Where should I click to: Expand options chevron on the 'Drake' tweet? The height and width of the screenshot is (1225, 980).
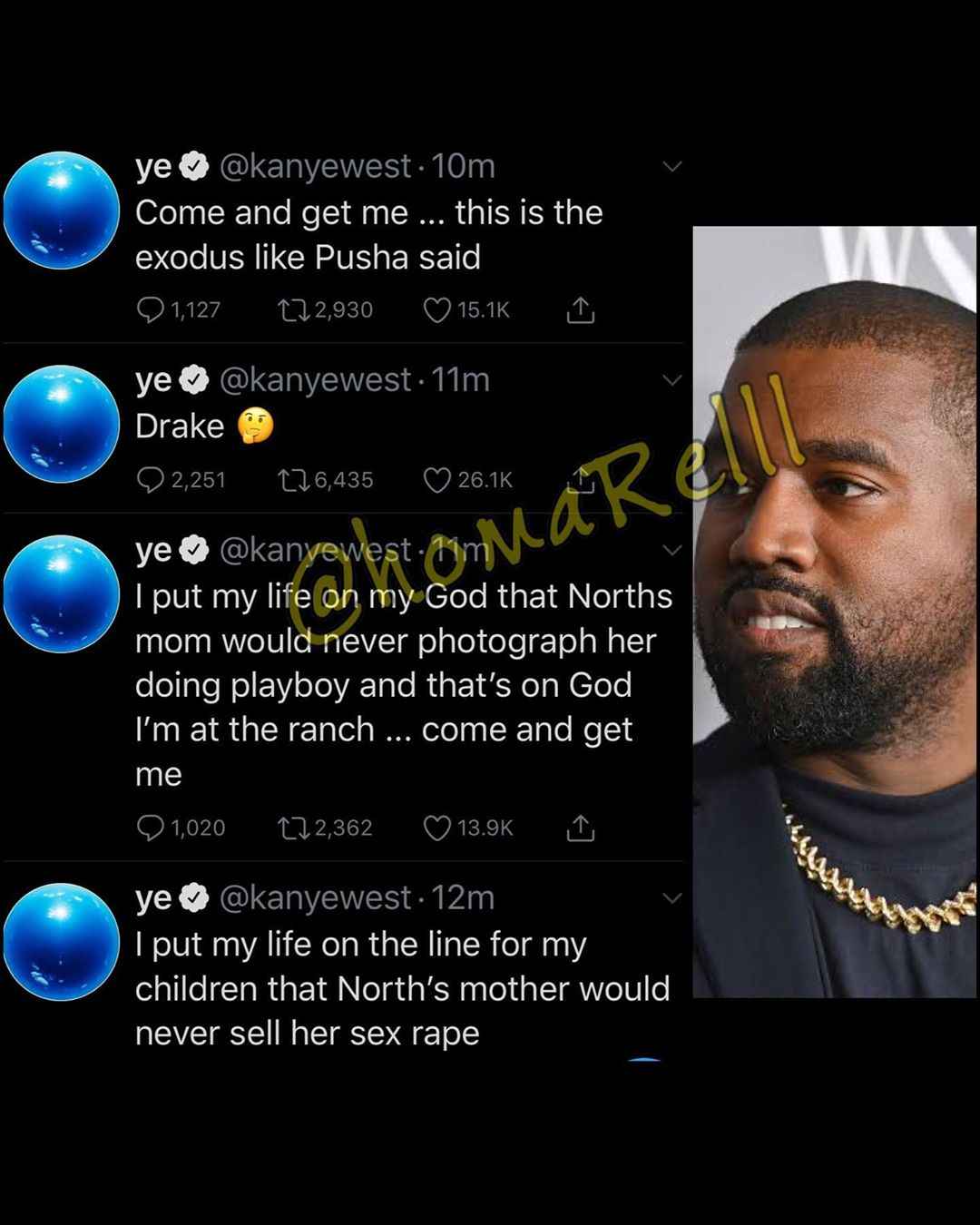[x=671, y=380]
